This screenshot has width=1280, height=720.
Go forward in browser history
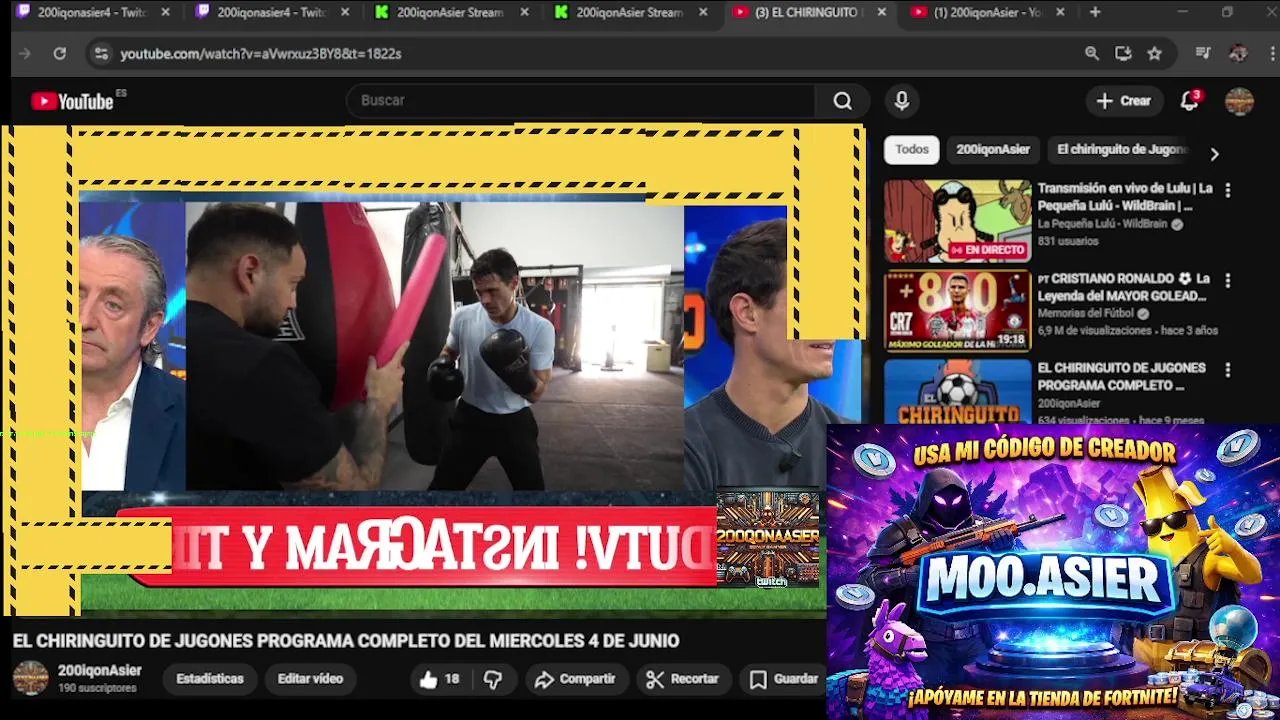(25, 54)
